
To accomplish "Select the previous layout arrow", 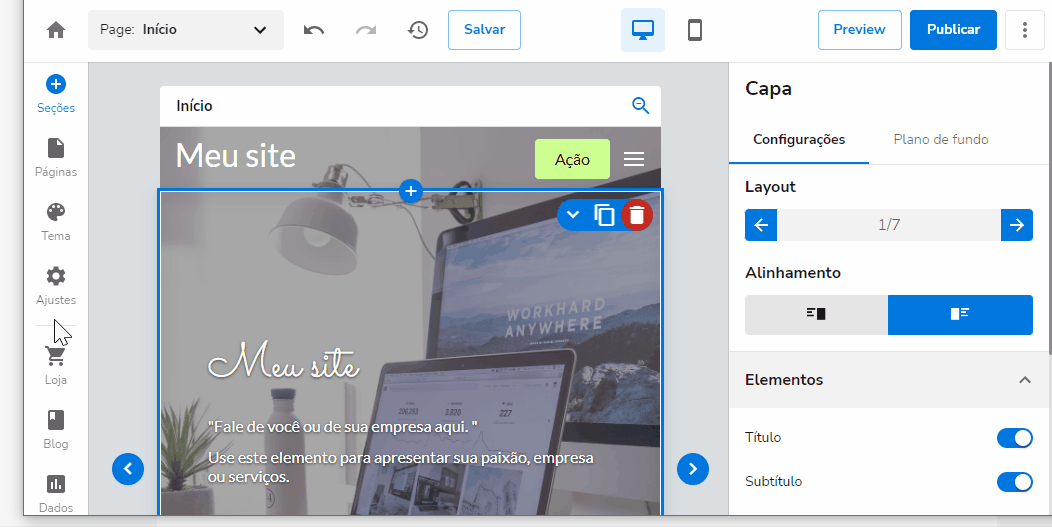I will (761, 225).
